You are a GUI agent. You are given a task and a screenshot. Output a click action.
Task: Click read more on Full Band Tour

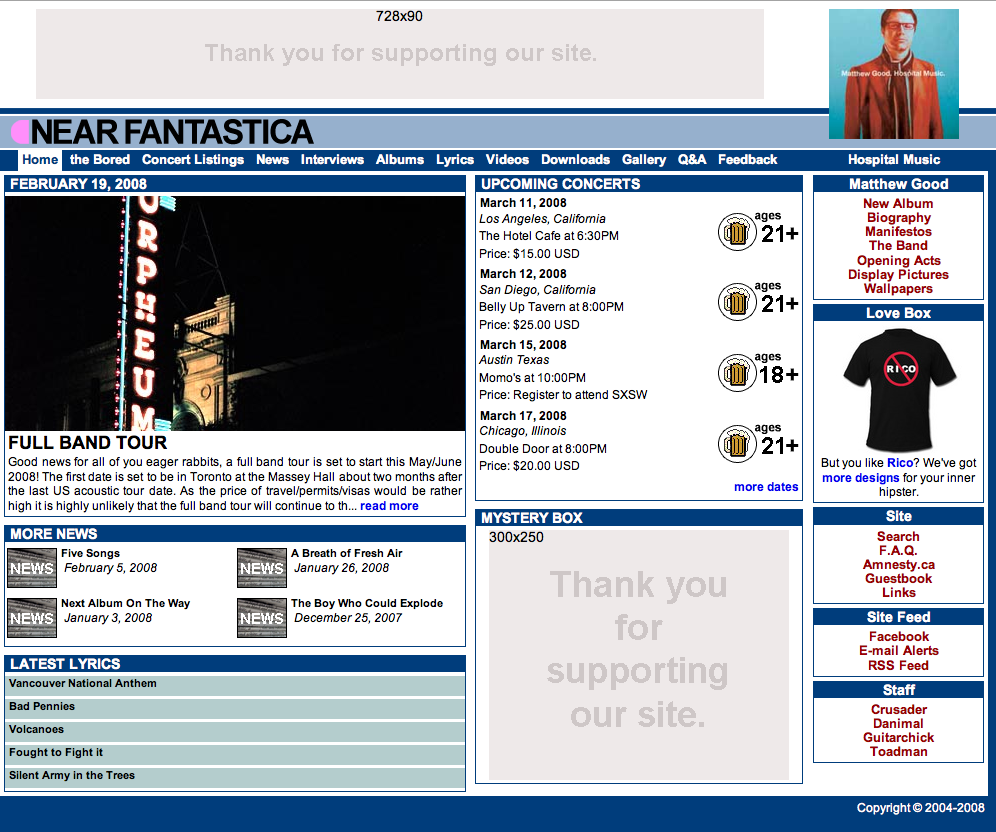[389, 506]
